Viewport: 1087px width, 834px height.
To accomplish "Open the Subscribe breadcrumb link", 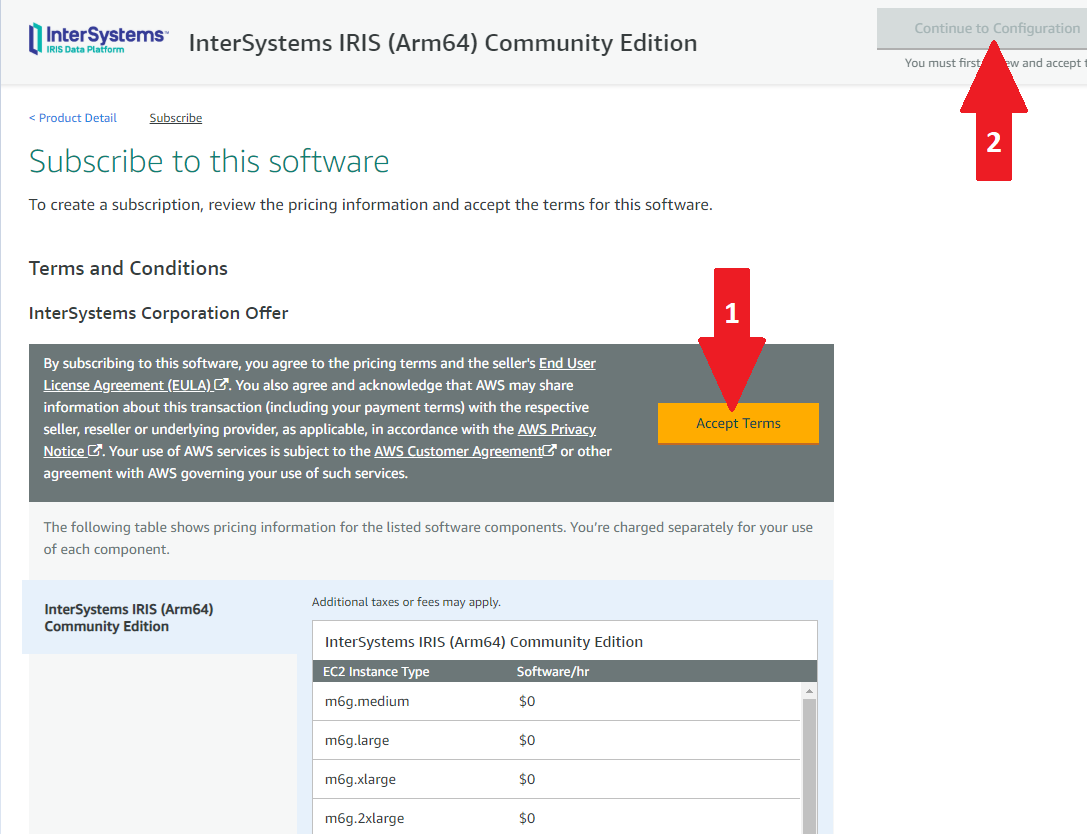I will 176,118.
